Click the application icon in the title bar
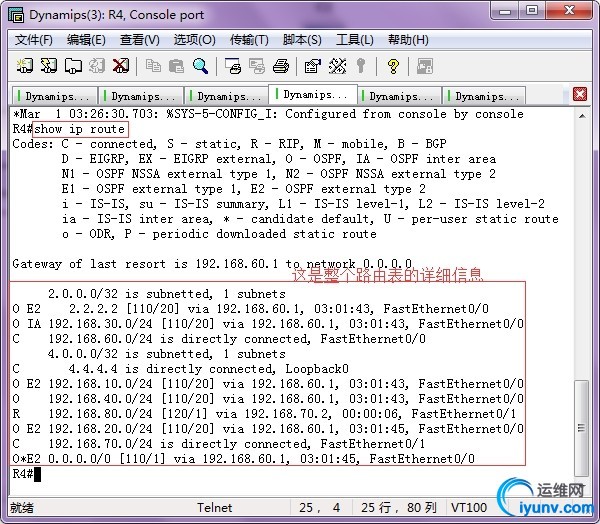Viewport: 600px width, 524px height. (x=16, y=15)
